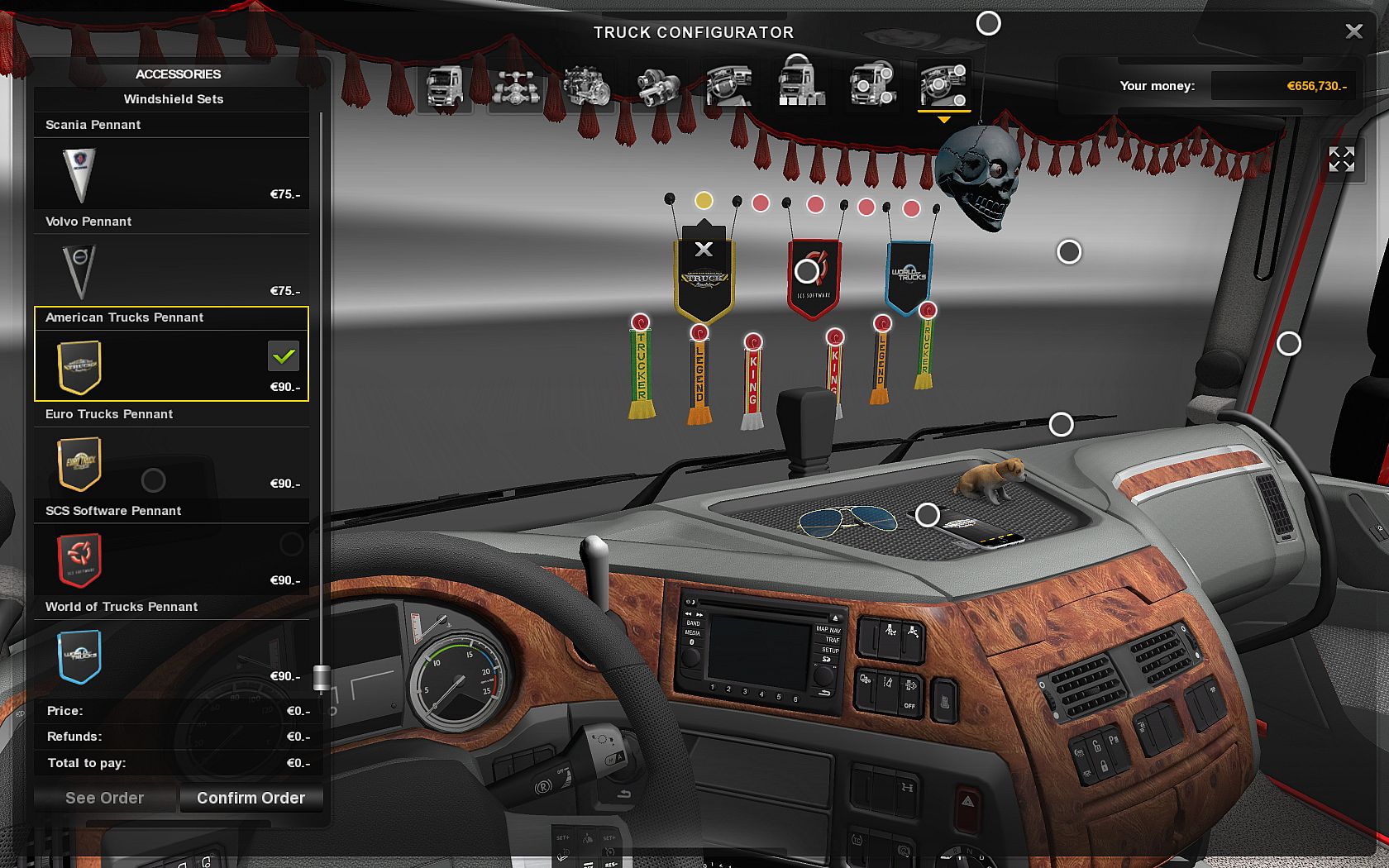Click the hook marker on right Legend scarf

point(882,323)
